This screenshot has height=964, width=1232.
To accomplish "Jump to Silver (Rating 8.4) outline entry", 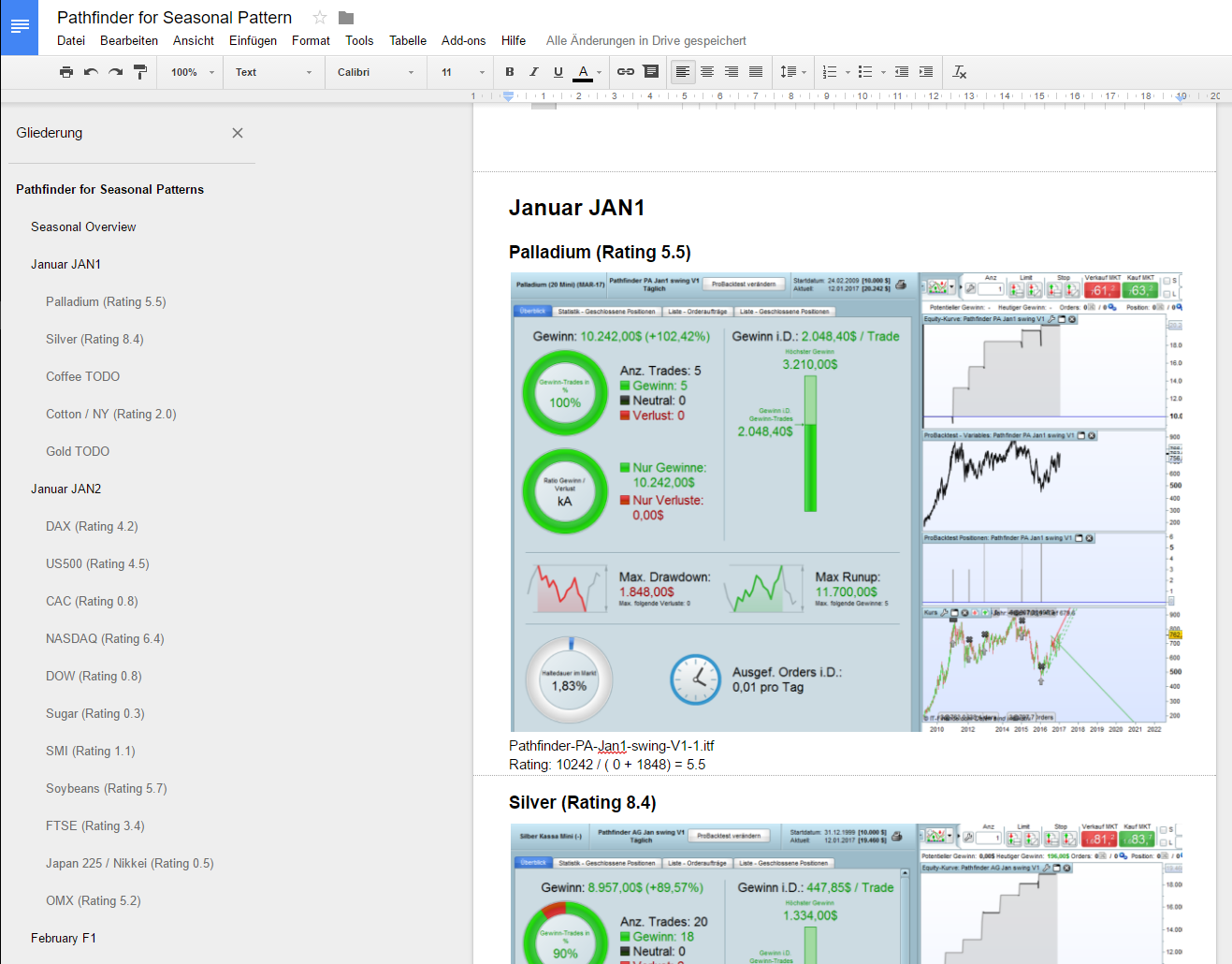I will pos(94,339).
